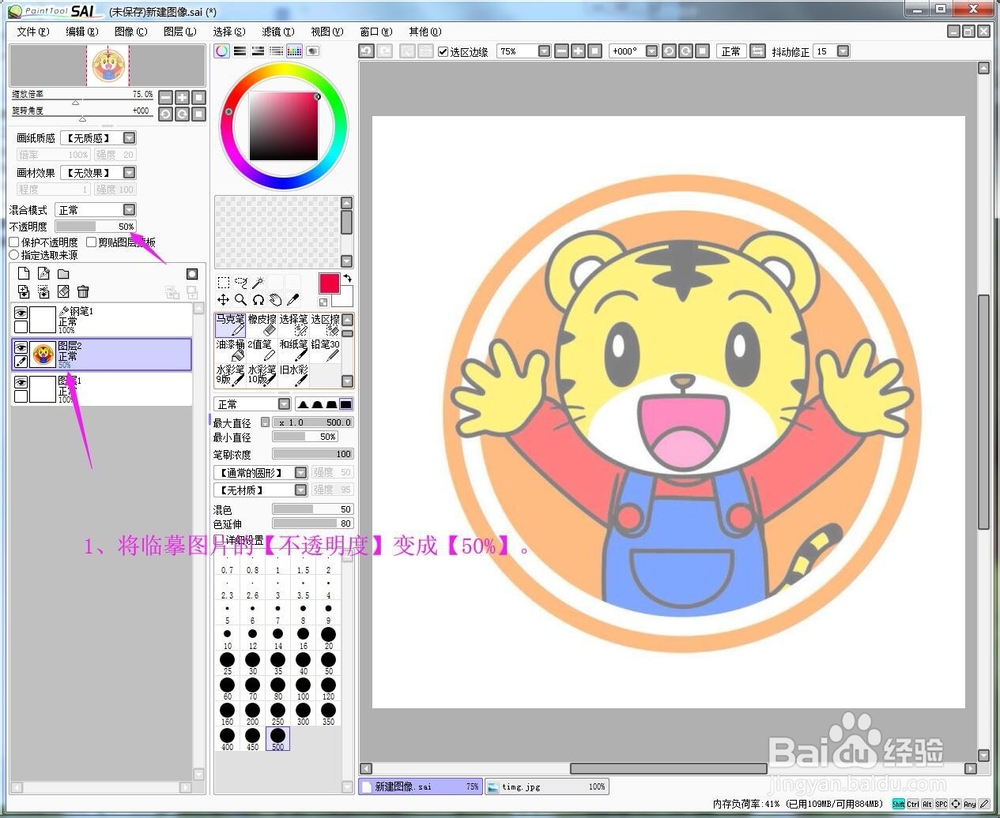Screen dimensions: 1000x818
Task: Select the lasso selection tool
Action: click(x=240, y=282)
